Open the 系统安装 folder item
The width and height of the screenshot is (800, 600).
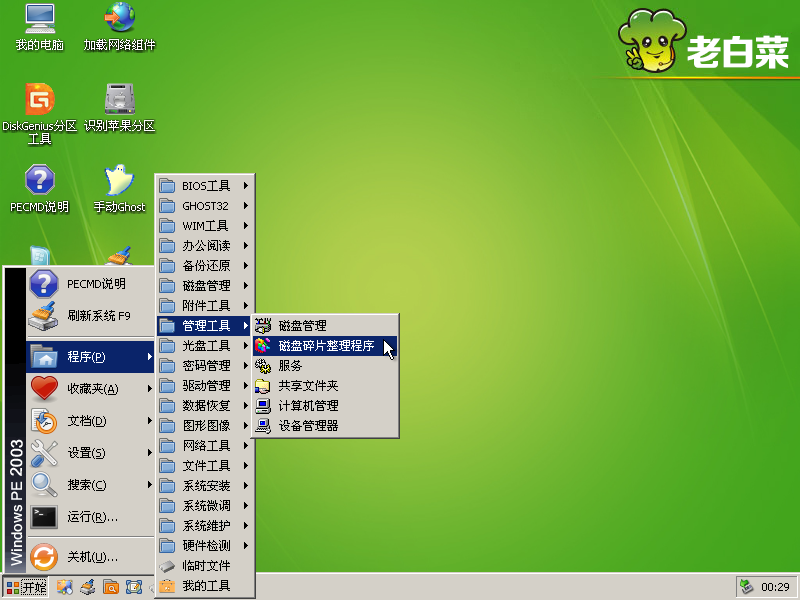coord(205,485)
